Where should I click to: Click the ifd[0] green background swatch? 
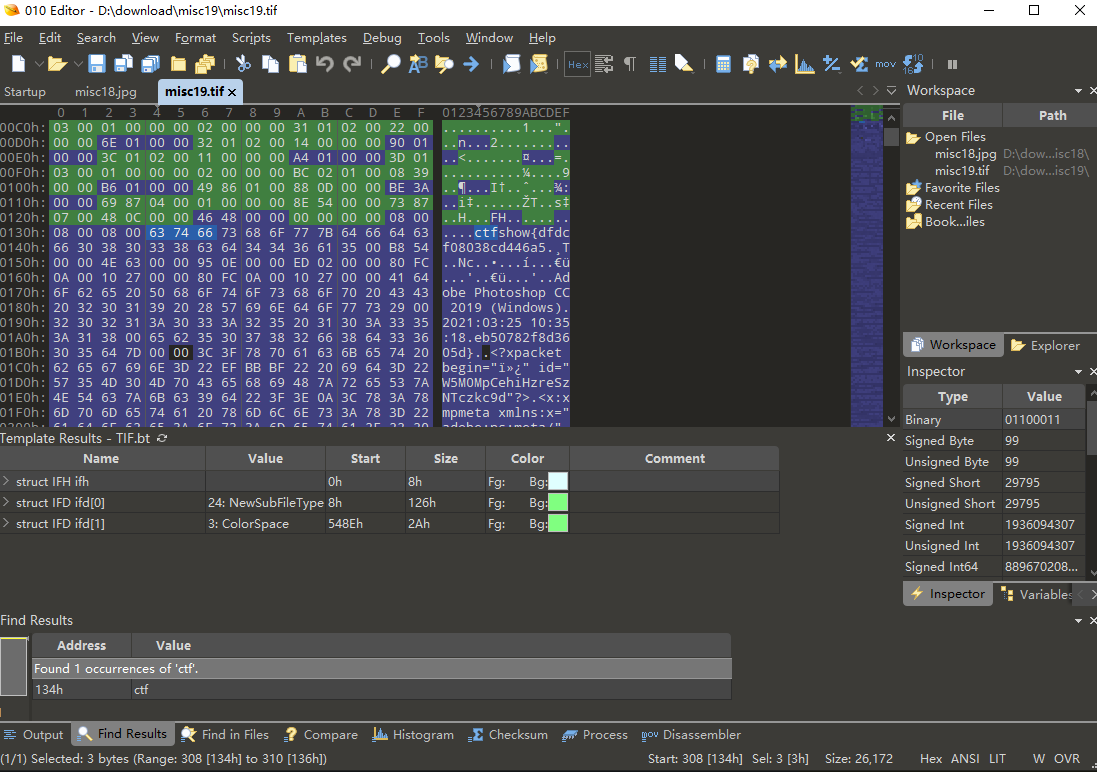pos(558,503)
